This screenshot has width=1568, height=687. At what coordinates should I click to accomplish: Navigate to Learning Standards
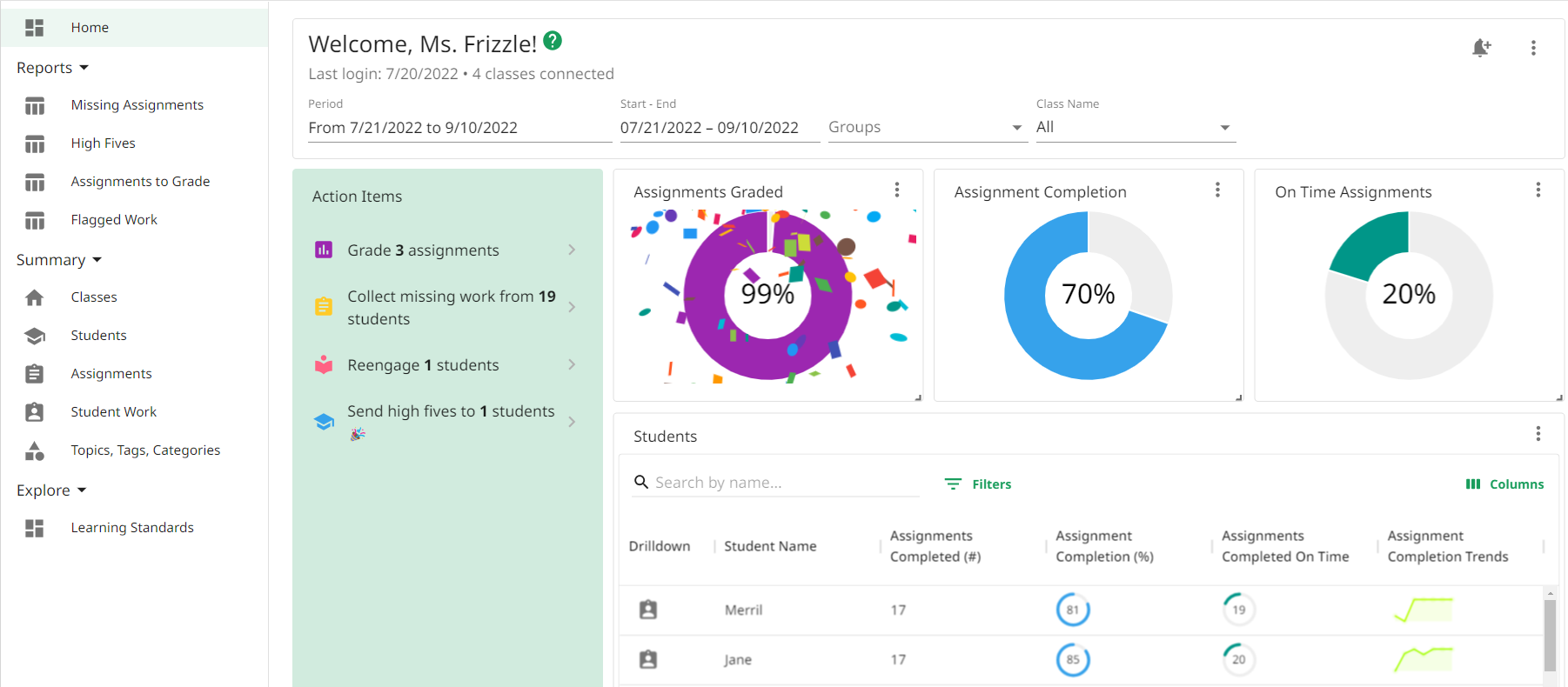point(132,528)
